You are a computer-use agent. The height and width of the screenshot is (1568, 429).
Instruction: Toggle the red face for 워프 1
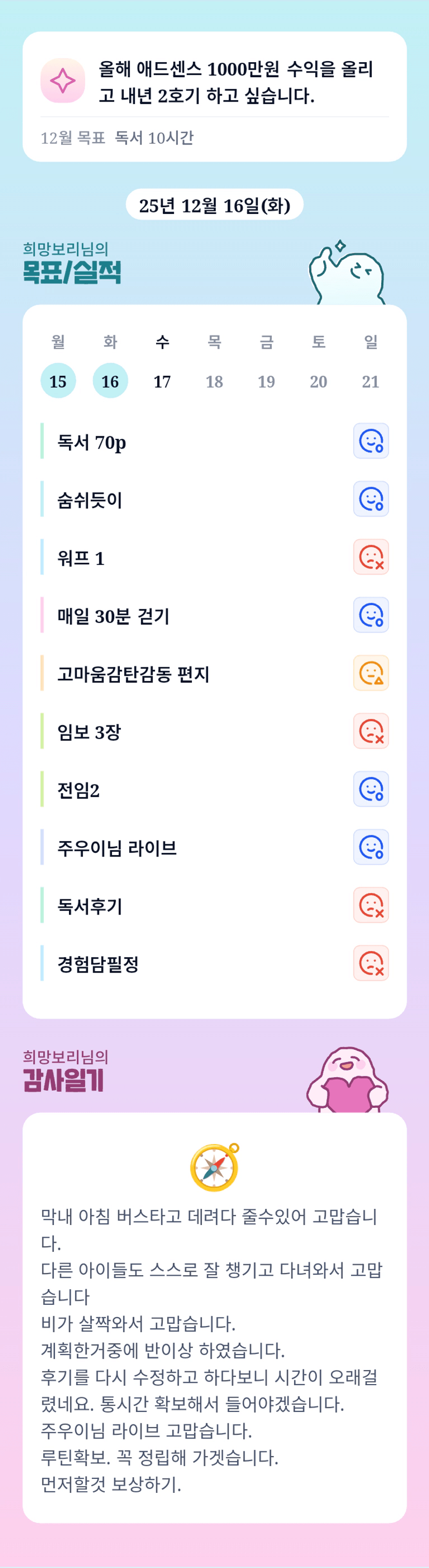click(x=370, y=557)
